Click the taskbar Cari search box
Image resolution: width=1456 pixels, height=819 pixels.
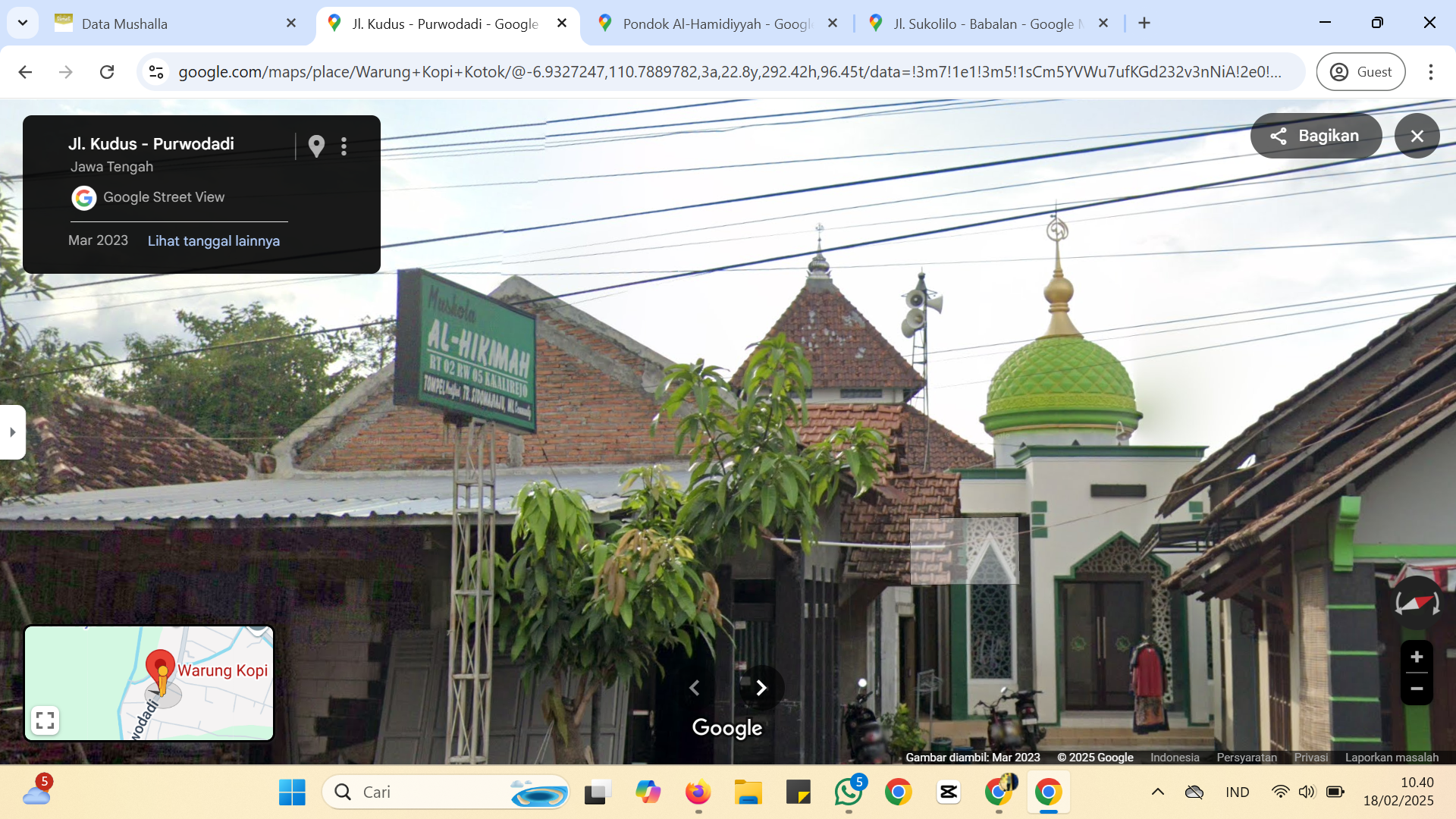tap(446, 792)
